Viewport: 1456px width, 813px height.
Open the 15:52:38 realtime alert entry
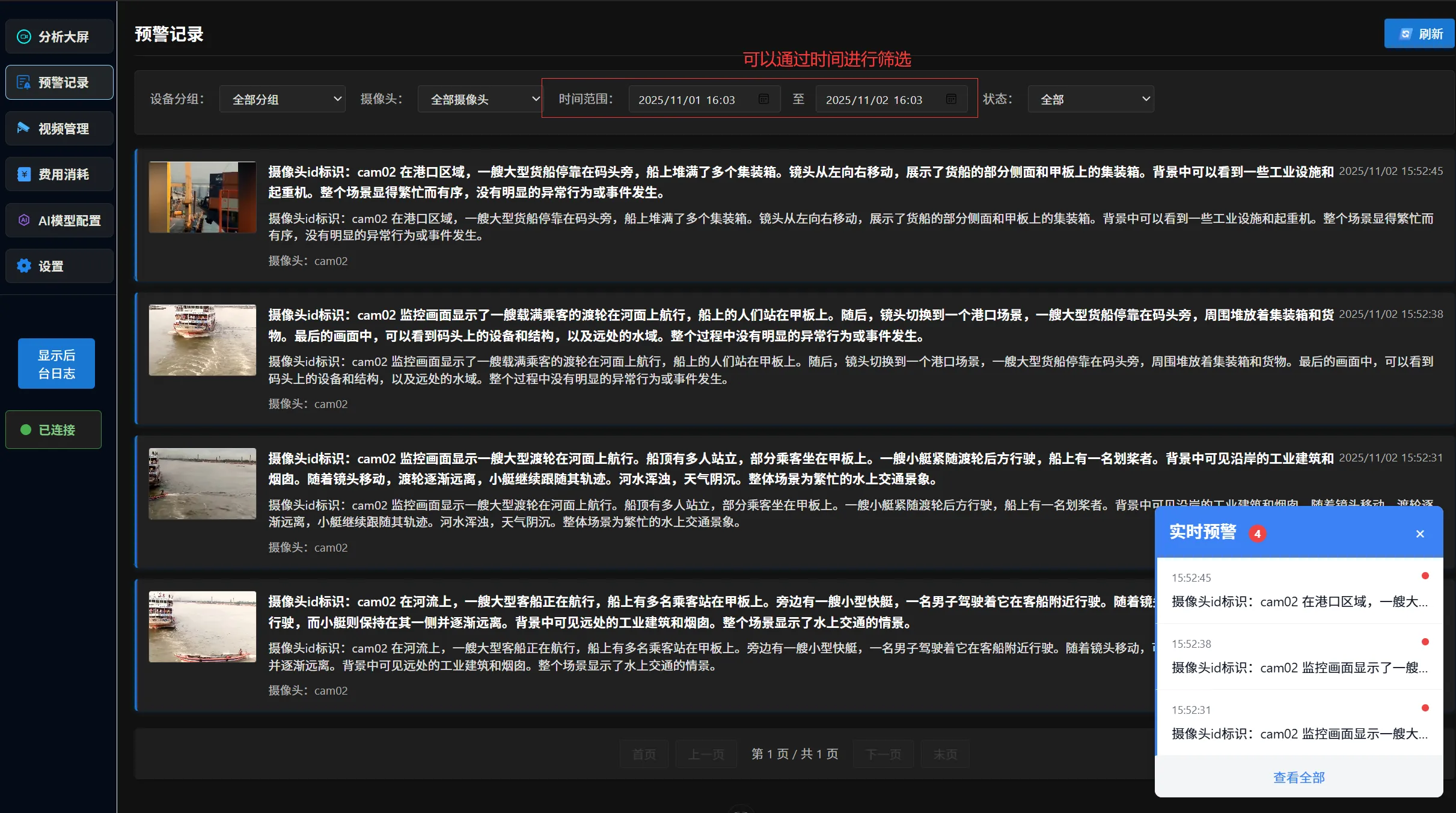1298,657
